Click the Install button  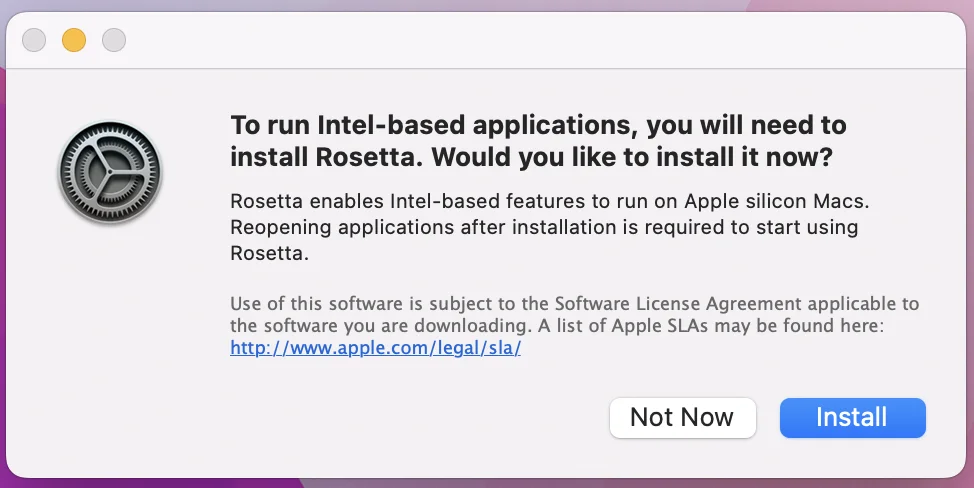852,417
